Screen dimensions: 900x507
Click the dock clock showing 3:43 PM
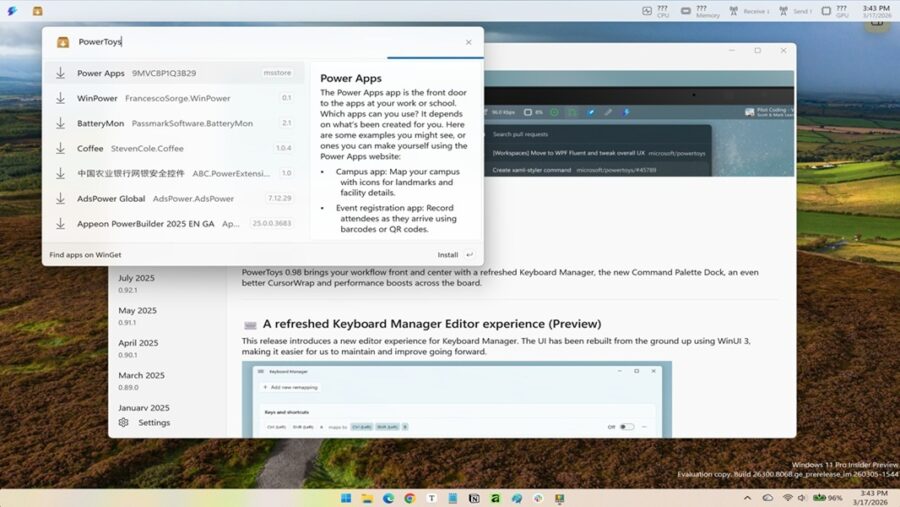tap(876, 11)
